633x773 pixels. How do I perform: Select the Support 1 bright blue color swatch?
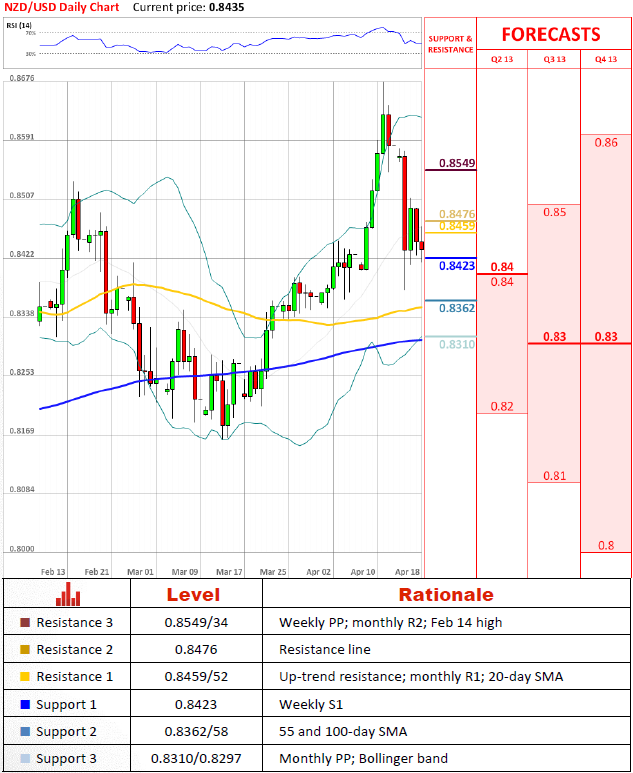pyautogui.click(x=25, y=705)
